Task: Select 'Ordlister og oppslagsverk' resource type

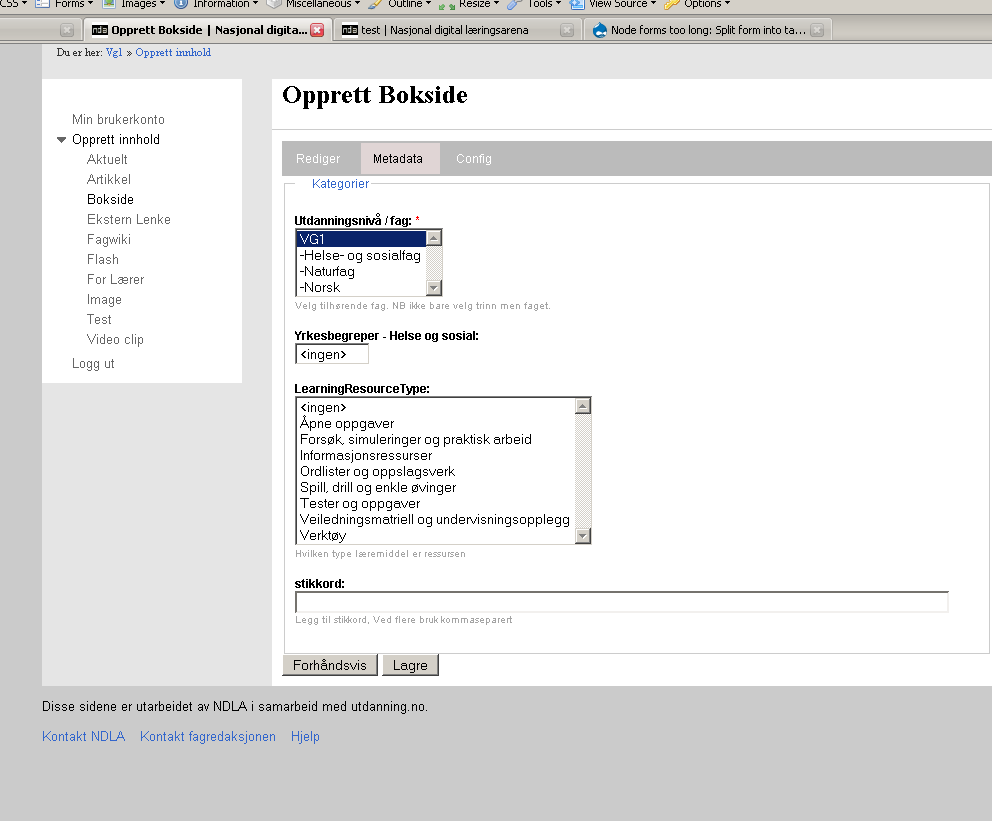Action: 436,471
